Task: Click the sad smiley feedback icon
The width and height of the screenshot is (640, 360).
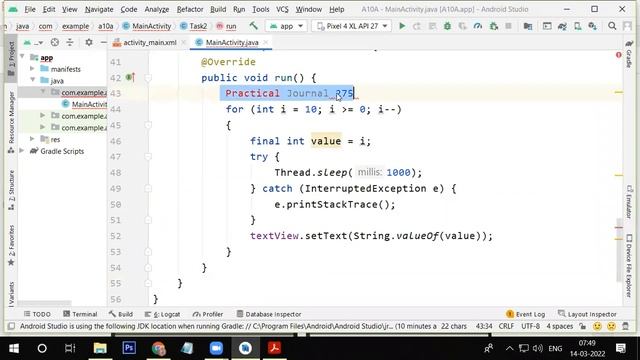Action: [611, 326]
